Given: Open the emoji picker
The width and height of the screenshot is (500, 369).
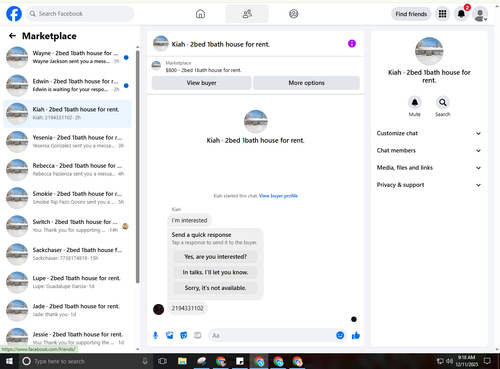Looking at the screenshot, I should (340, 335).
